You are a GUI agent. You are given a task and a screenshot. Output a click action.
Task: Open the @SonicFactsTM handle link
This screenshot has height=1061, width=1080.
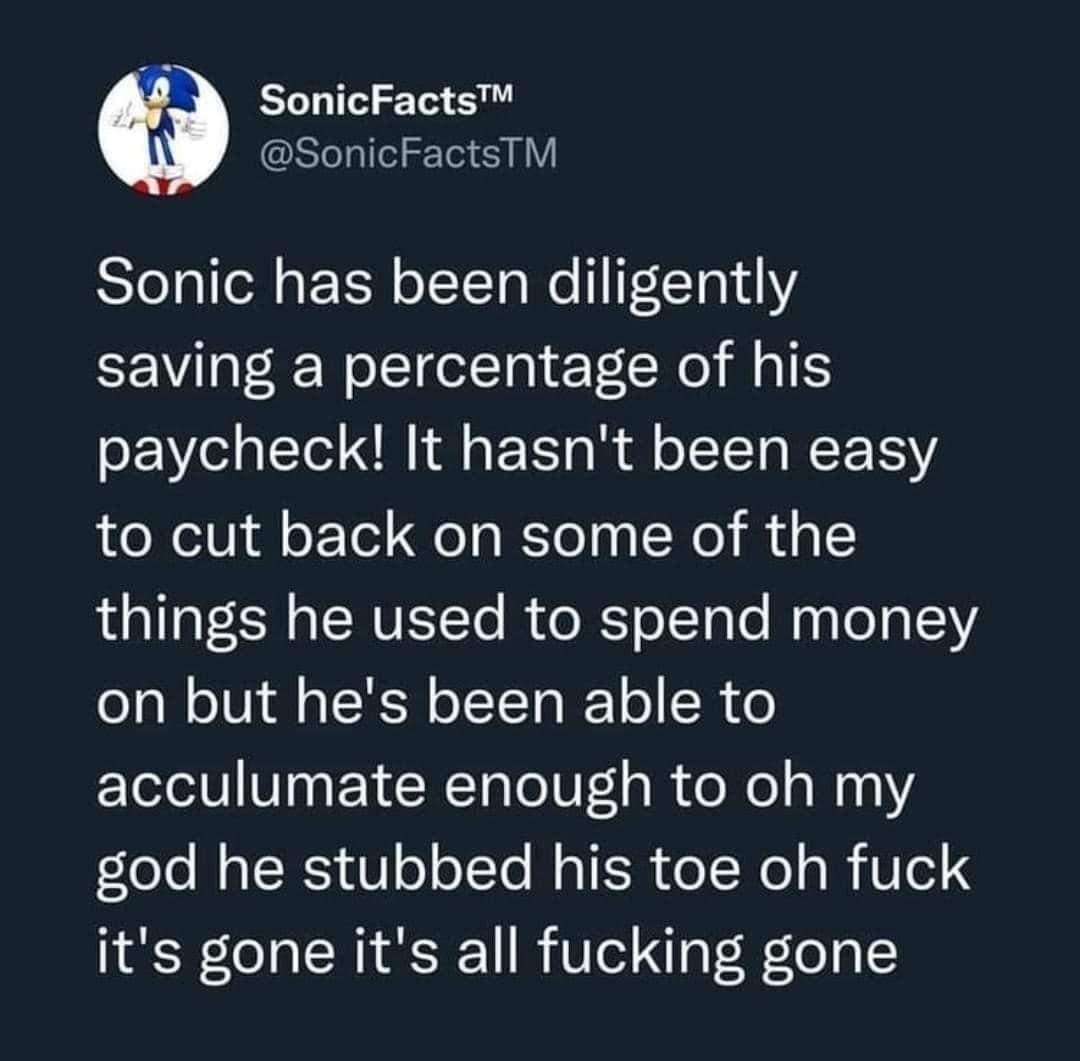(408, 154)
